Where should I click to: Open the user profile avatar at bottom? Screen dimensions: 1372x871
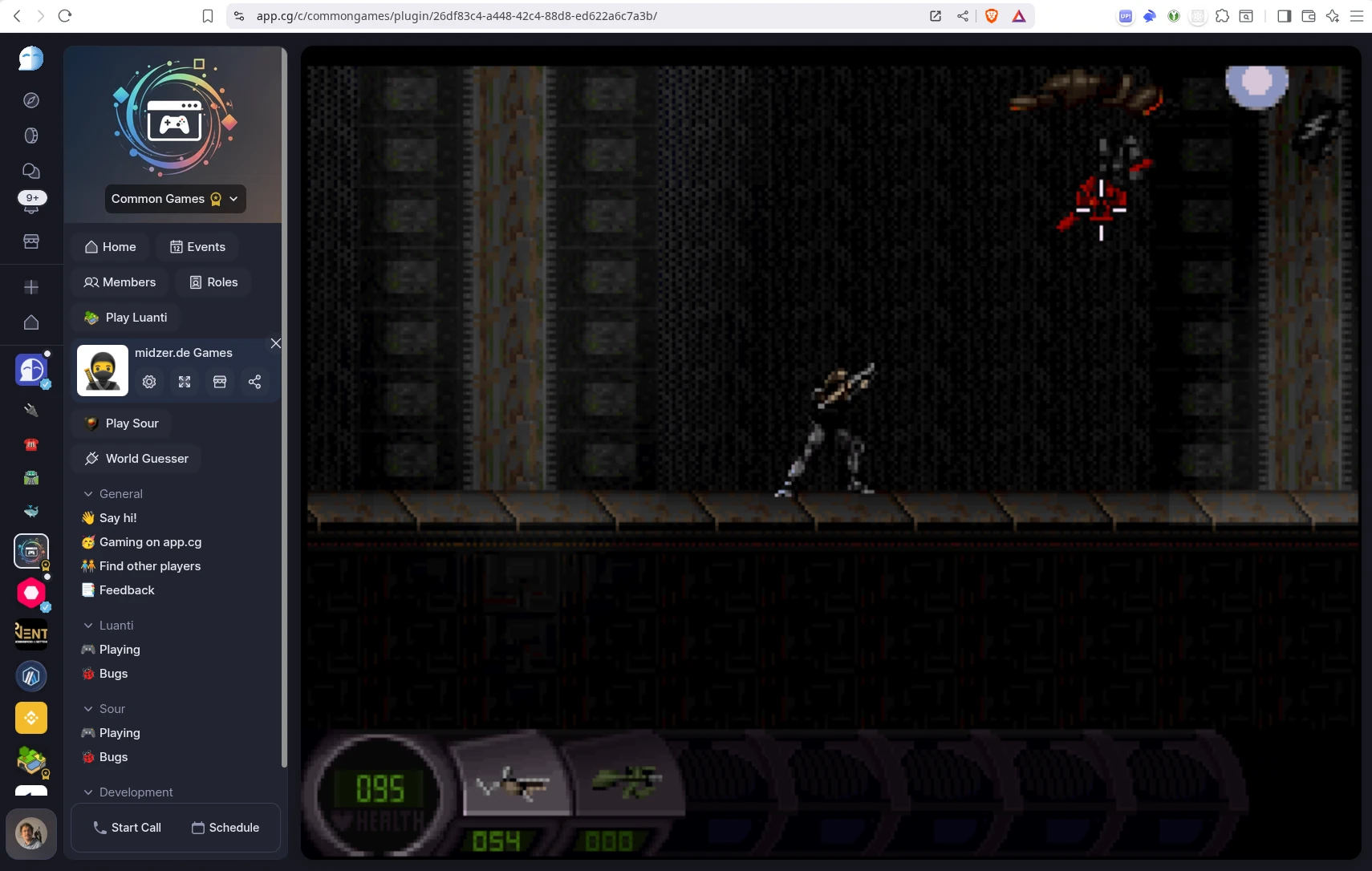(31, 834)
